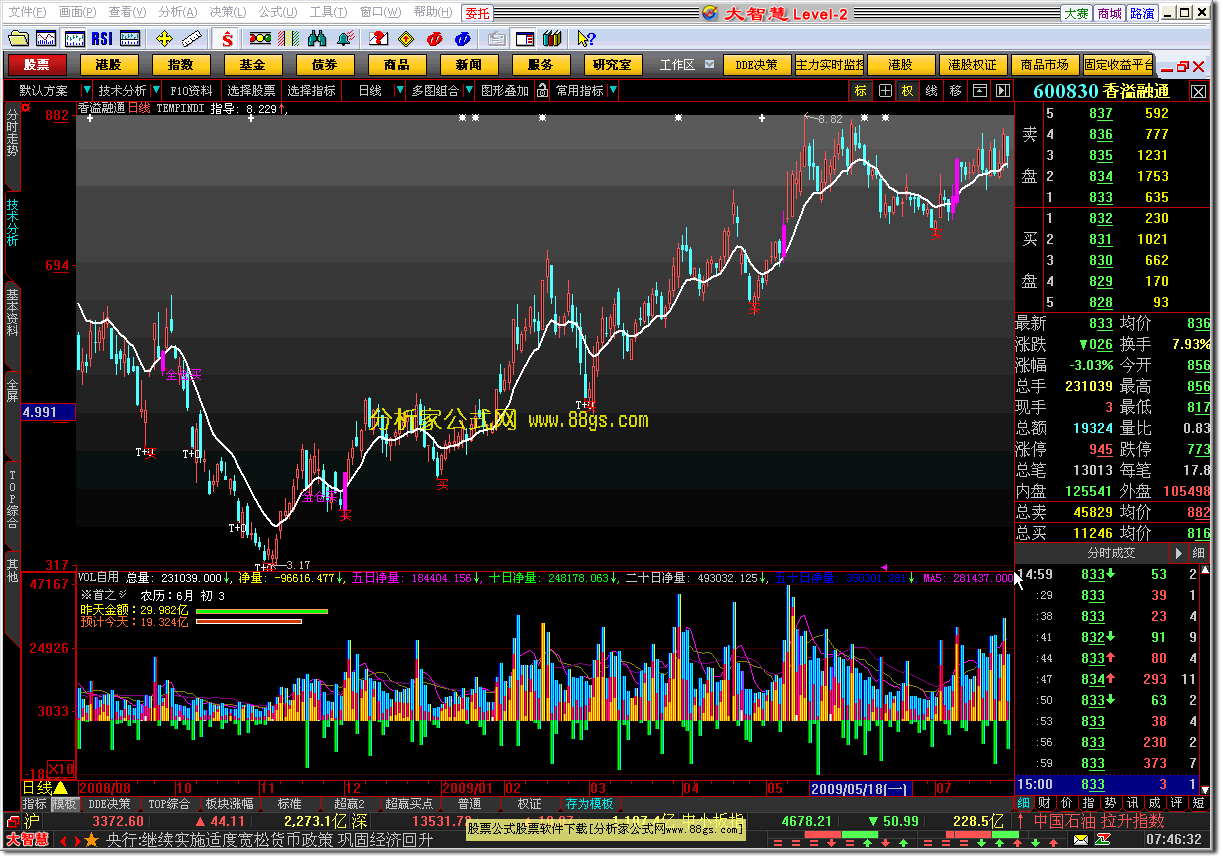The image size is (1223, 858).
Task: Click the red S with arrow icon
Action: tap(228, 39)
